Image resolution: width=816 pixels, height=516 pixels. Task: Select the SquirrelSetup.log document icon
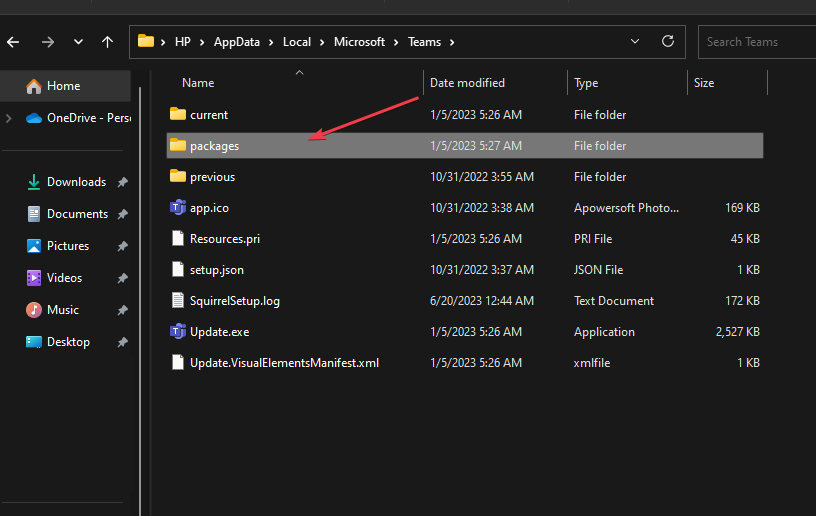coord(178,301)
